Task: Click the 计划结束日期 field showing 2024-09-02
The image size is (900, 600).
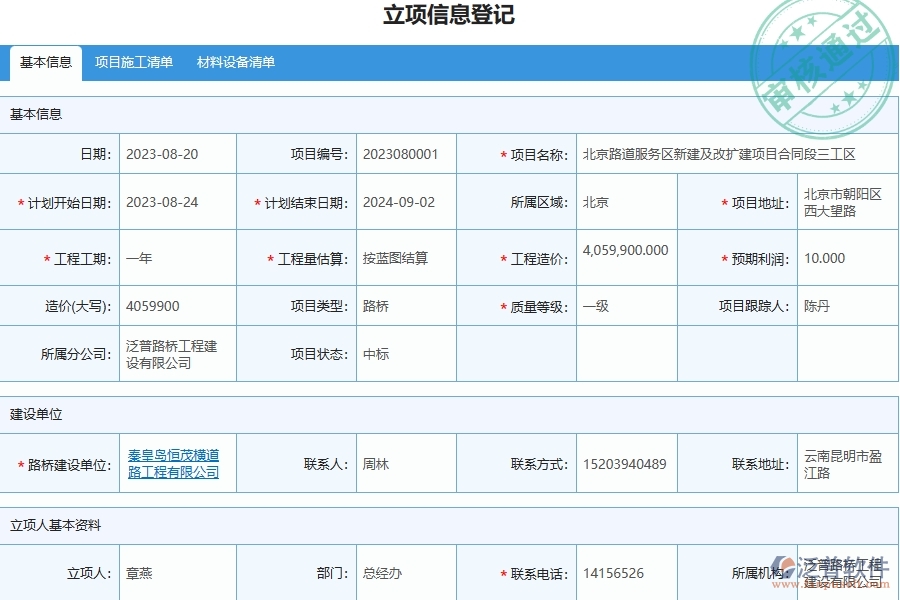Action: point(404,201)
